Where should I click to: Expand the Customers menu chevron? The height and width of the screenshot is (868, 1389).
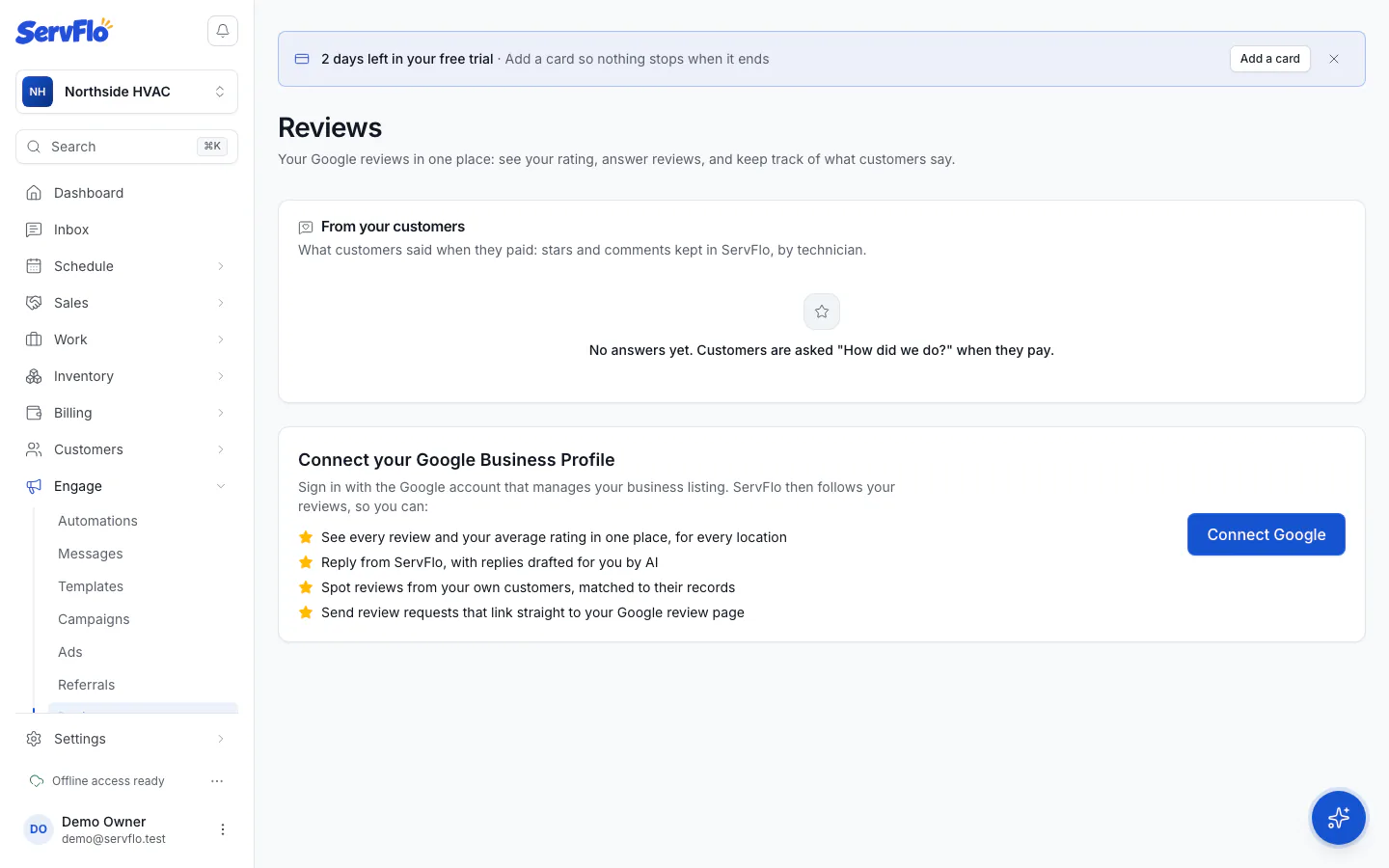click(221, 449)
